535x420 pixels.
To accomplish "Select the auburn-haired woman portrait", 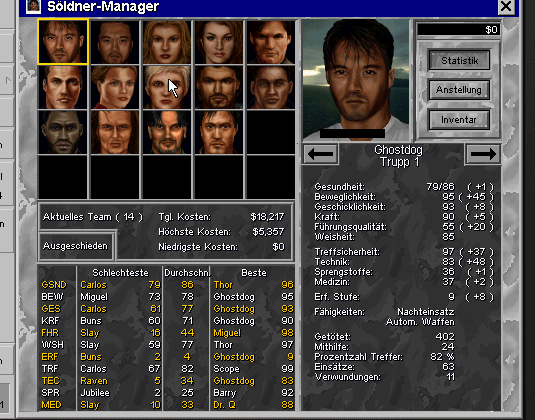I will point(219,42).
